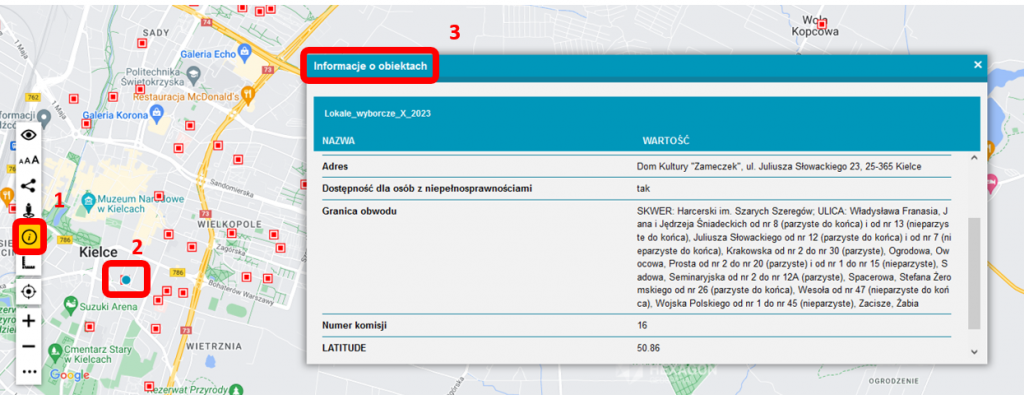Locate my position with the target icon

[x=28, y=291]
